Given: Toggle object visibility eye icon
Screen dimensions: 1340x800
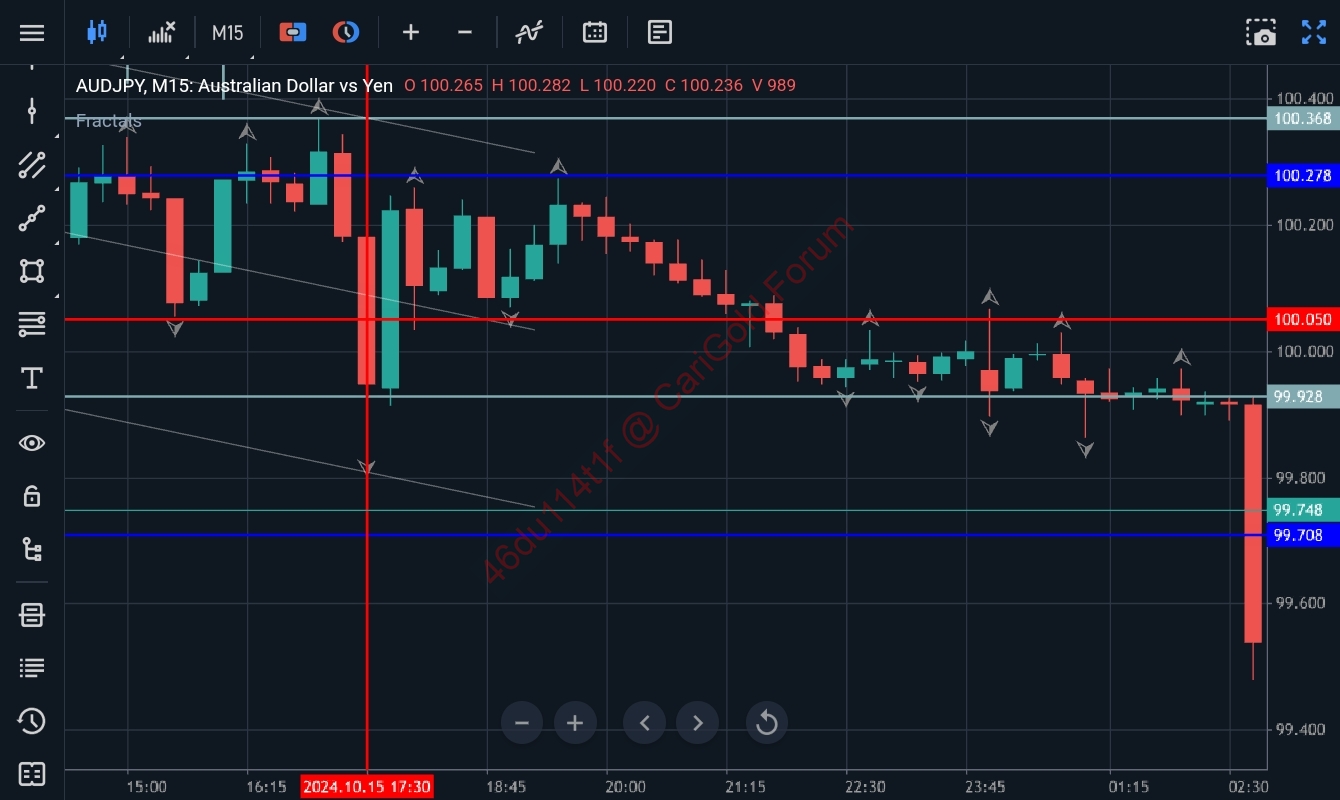Looking at the screenshot, I should (x=32, y=443).
